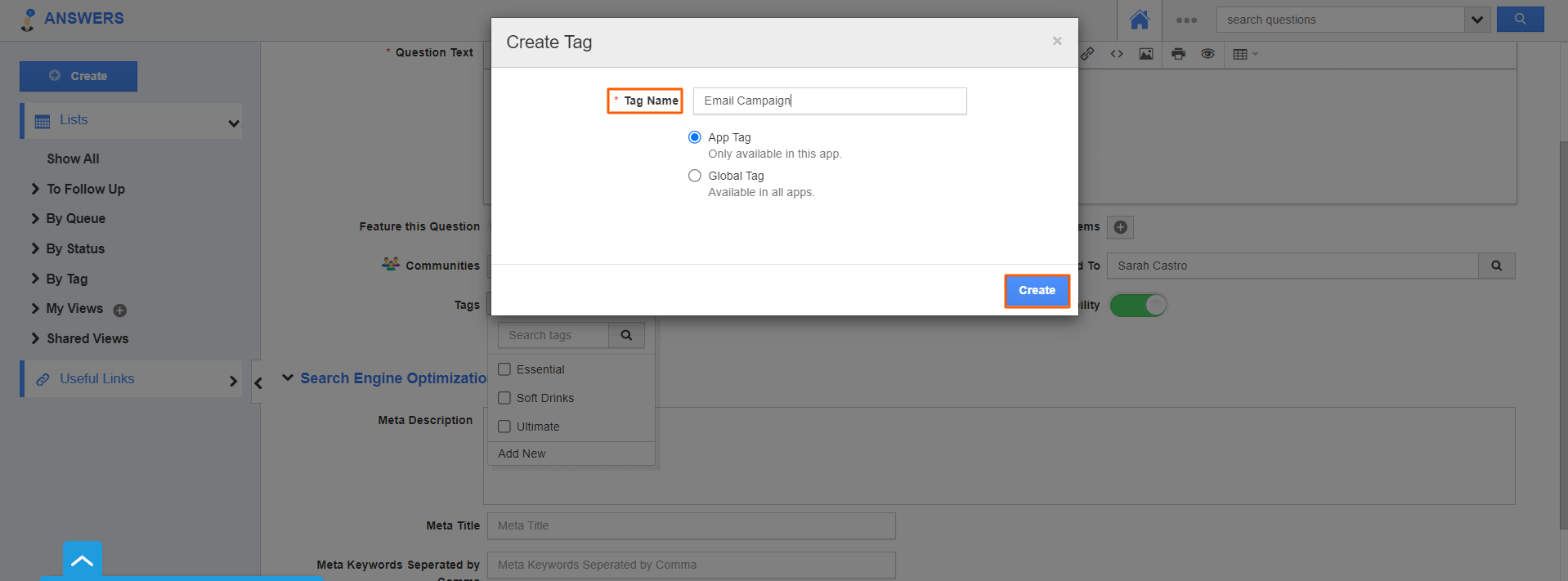Screen dimensions: 1568x581
Task: Click the print editor icon
Action: pyautogui.click(x=1178, y=54)
